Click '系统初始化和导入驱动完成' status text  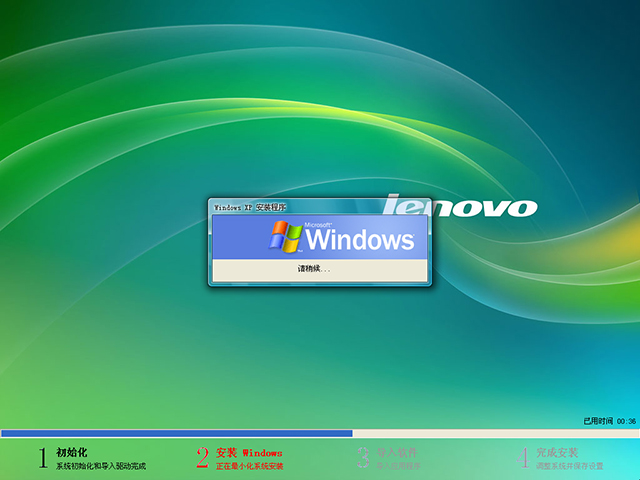tap(101, 466)
